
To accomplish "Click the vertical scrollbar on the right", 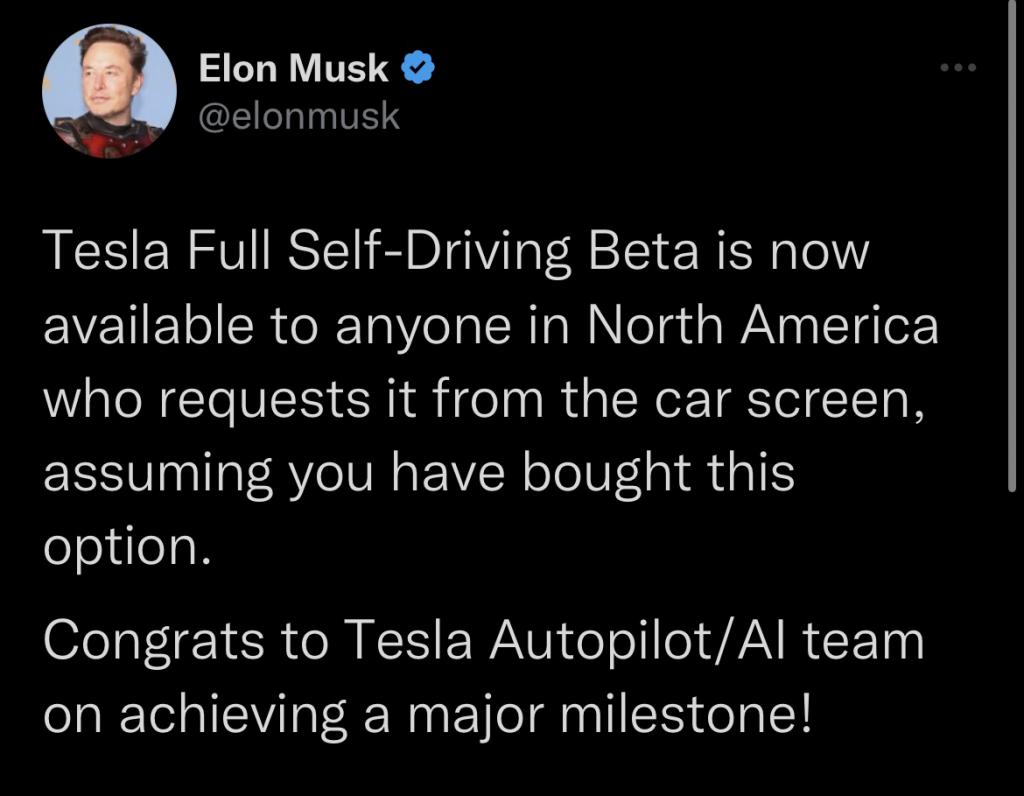I will 1012,246.
